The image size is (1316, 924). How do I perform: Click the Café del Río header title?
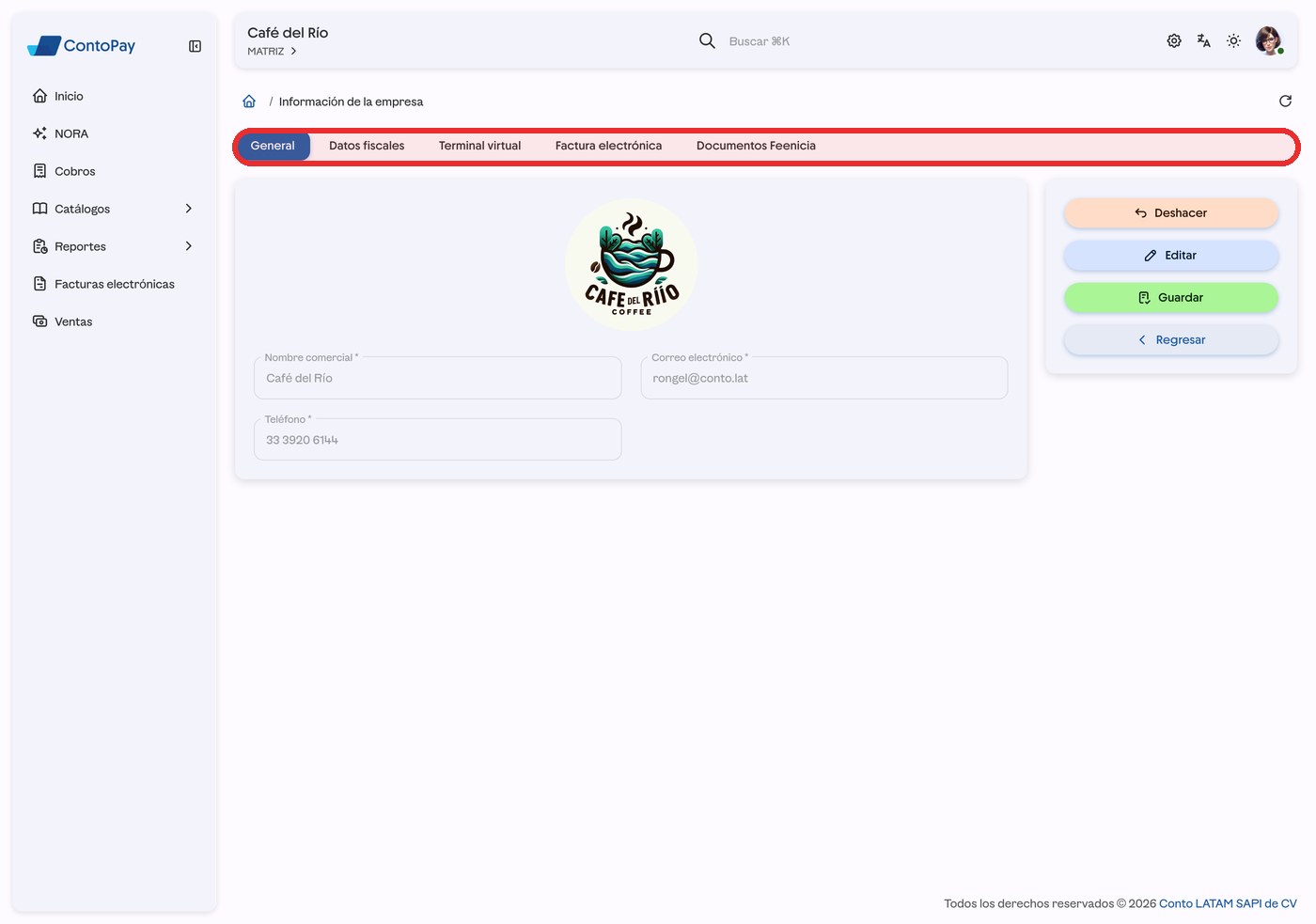pos(288,33)
